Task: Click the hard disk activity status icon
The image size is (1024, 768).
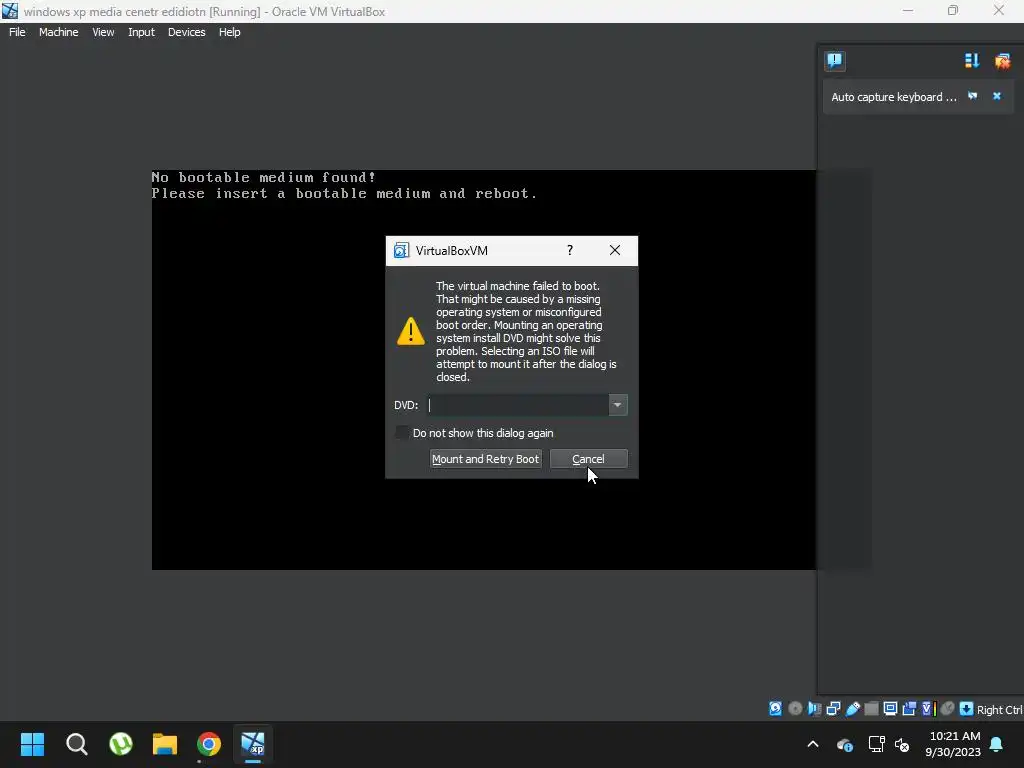Action: (775, 709)
